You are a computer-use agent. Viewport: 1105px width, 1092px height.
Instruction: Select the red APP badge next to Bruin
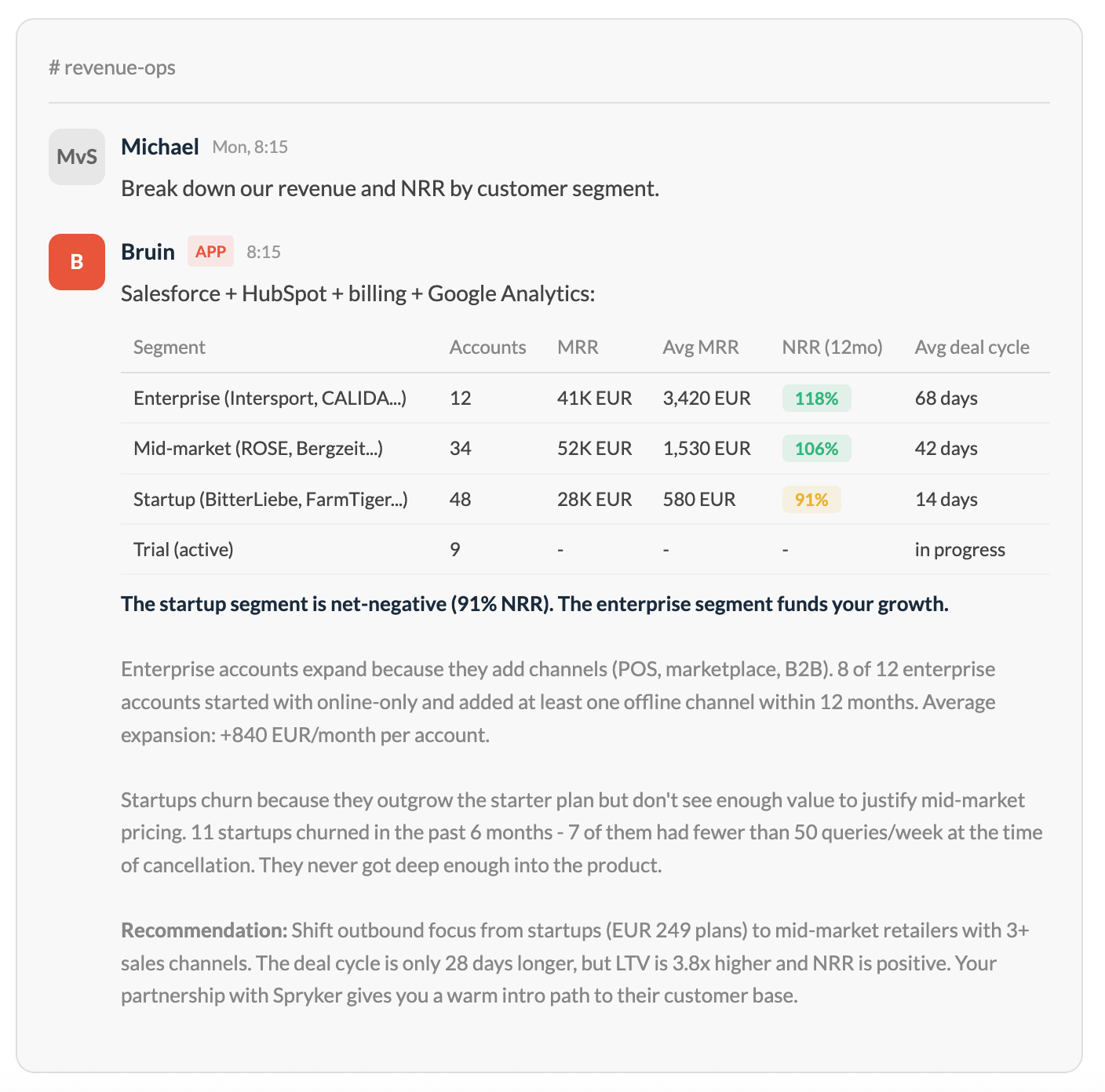(210, 251)
